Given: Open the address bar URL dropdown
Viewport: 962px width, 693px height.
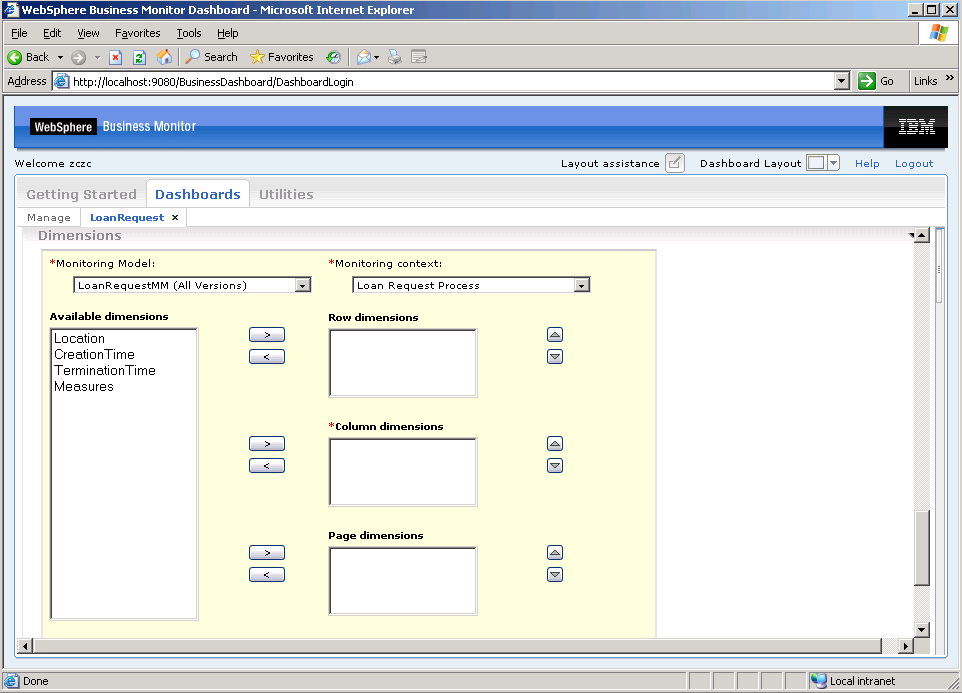Looking at the screenshot, I should click(x=842, y=81).
